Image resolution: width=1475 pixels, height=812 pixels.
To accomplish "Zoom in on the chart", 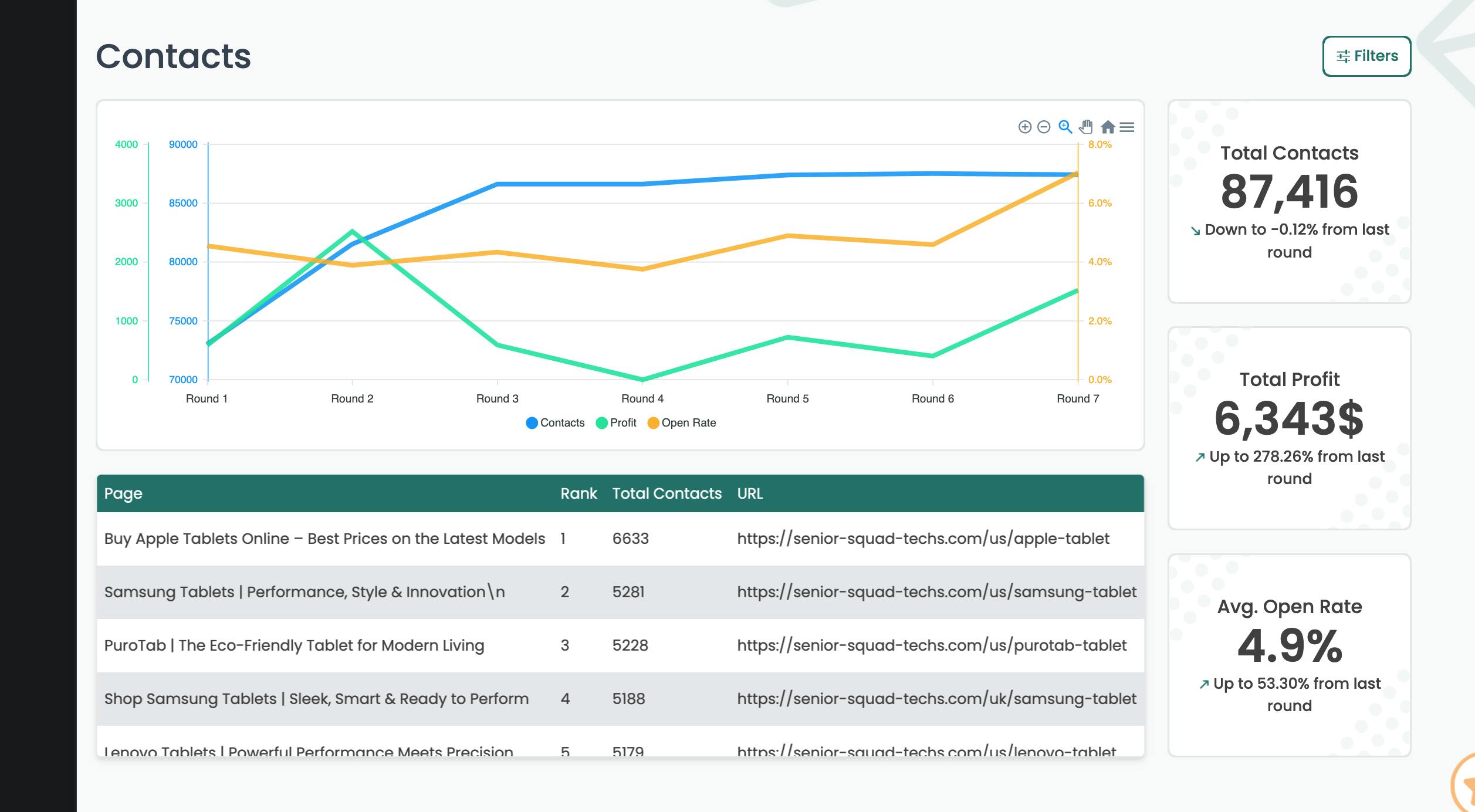I will 1025,127.
